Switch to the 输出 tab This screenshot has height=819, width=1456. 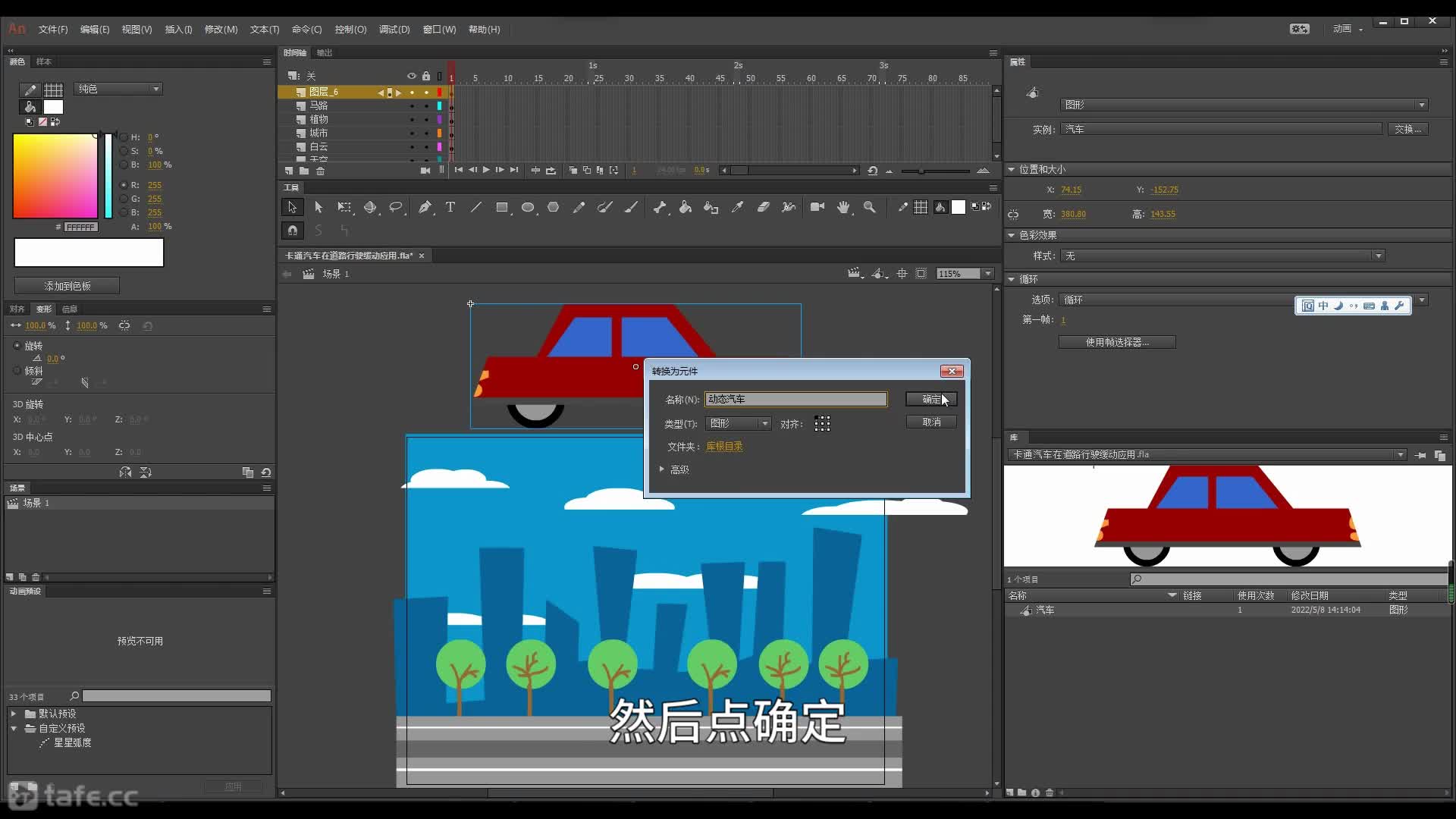(325, 52)
